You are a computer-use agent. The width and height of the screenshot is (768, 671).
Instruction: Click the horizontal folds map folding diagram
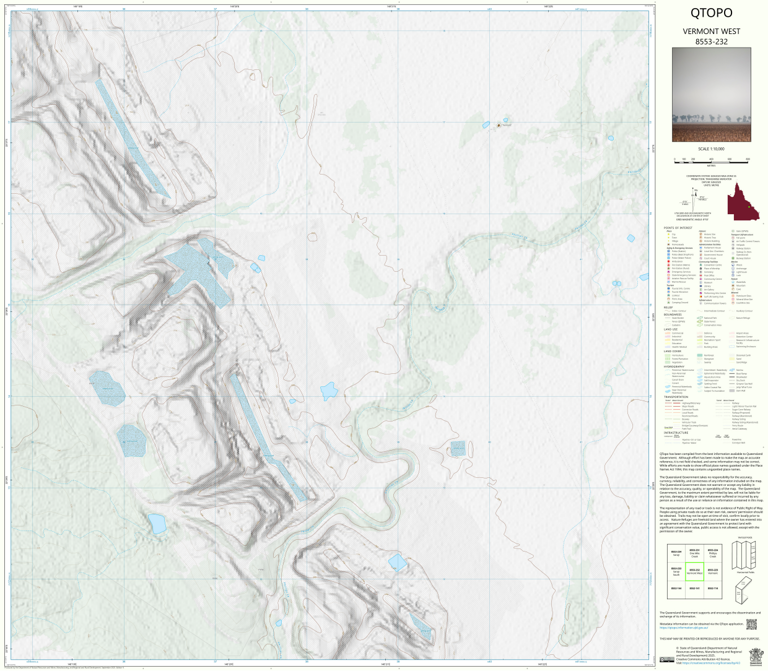click(x=744, y=555)
